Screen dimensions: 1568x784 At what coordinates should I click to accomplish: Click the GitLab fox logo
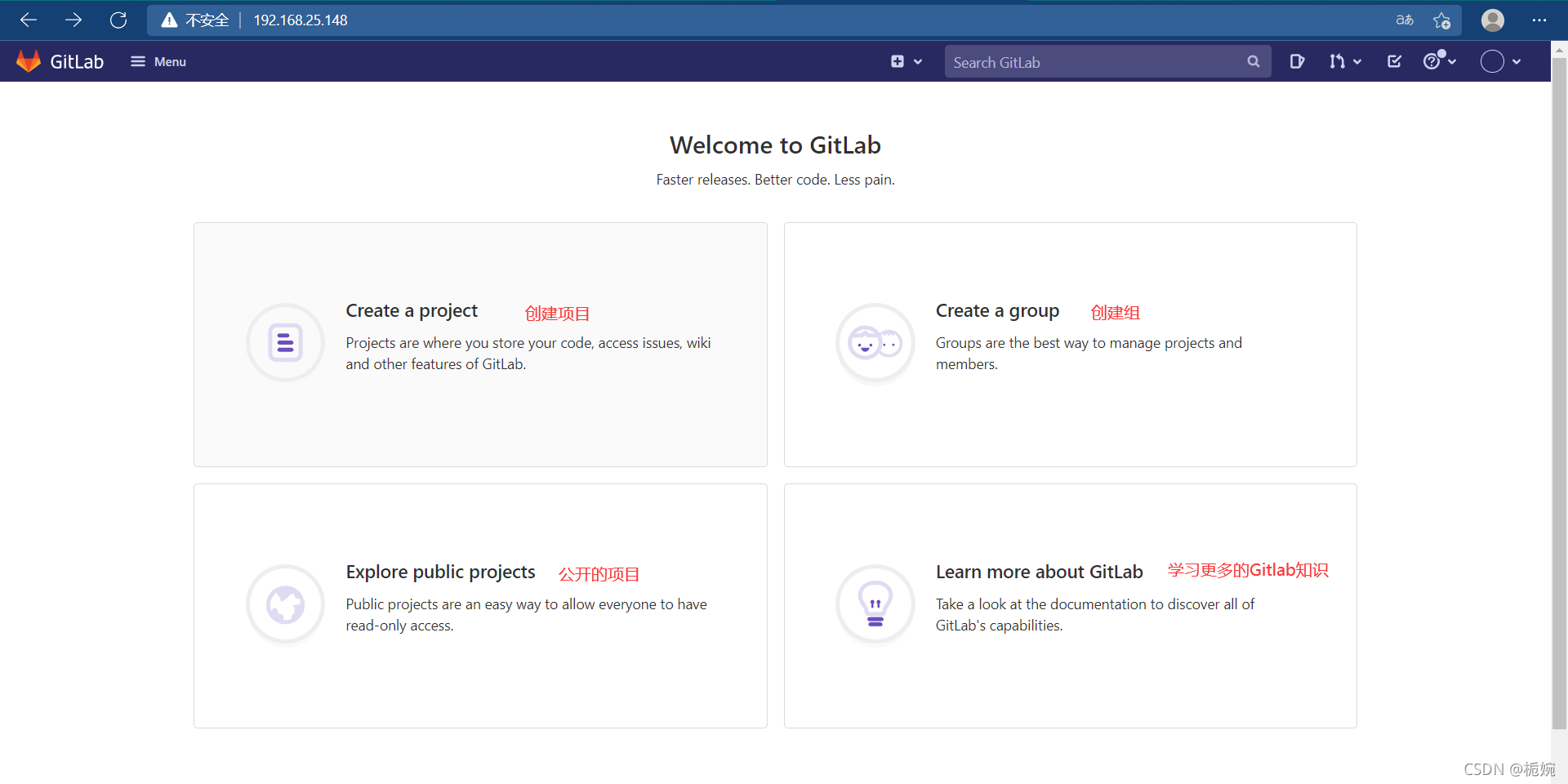29,61
